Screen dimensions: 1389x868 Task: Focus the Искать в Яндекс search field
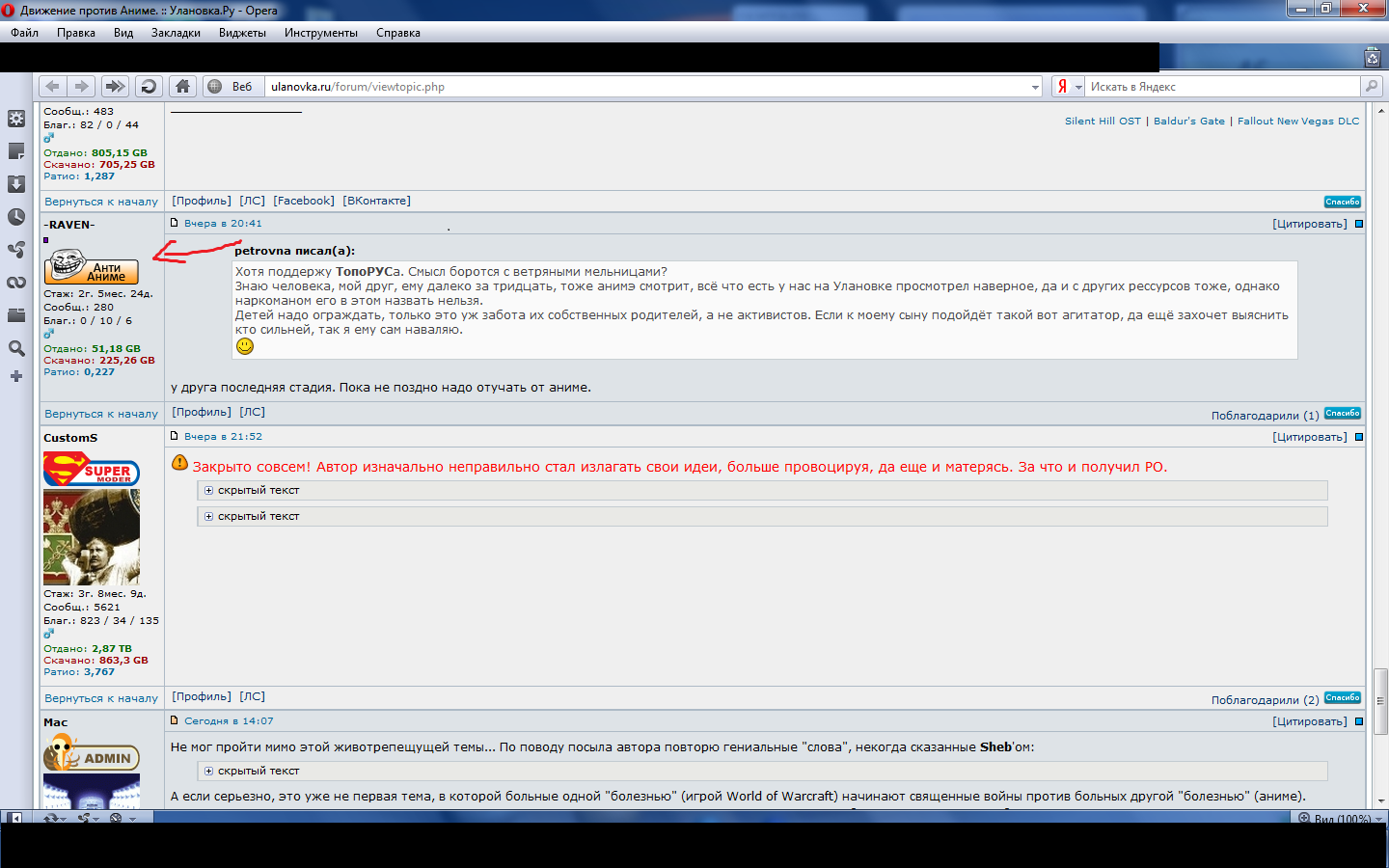1222,87
